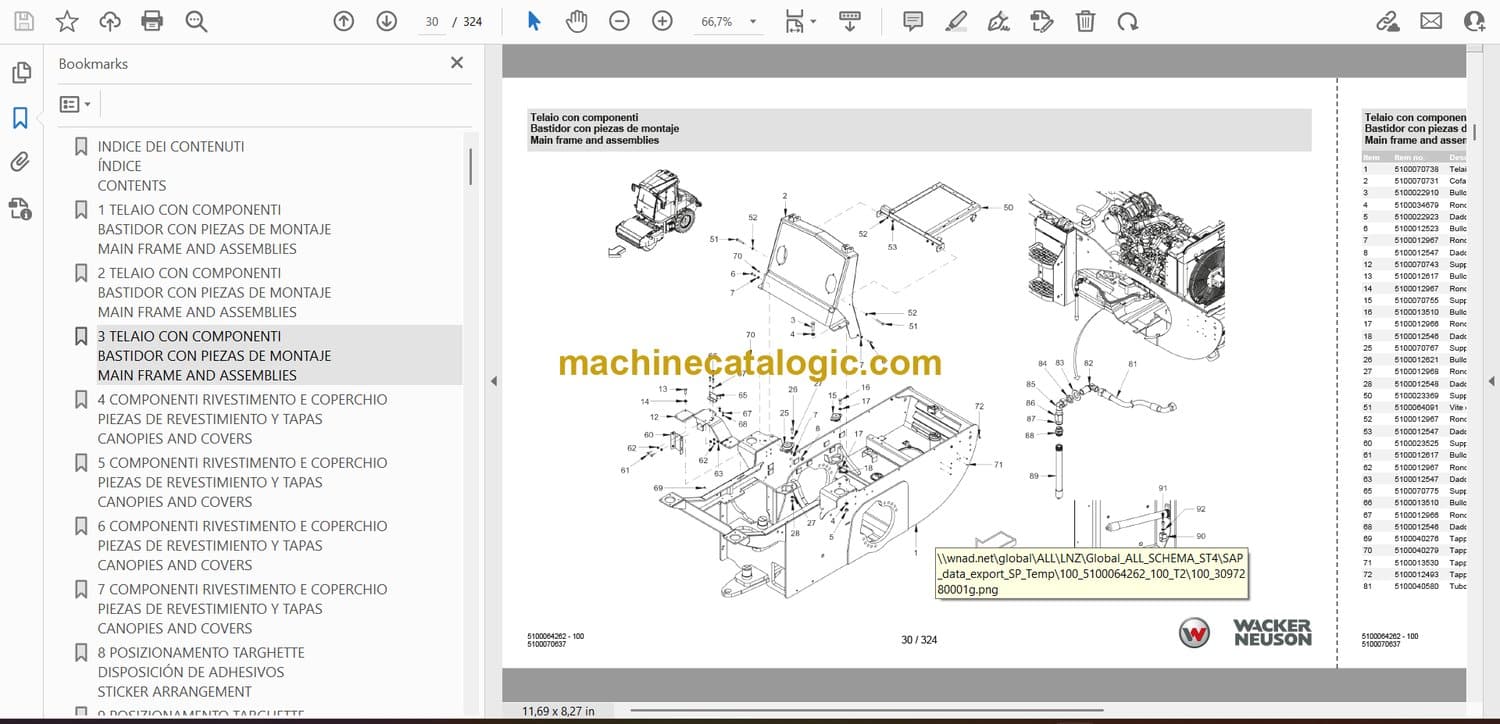Image resolution: width=1500 pixels, height=724 pixels.
Task: Click the Print file icon
Action: (x=152, y=21)
